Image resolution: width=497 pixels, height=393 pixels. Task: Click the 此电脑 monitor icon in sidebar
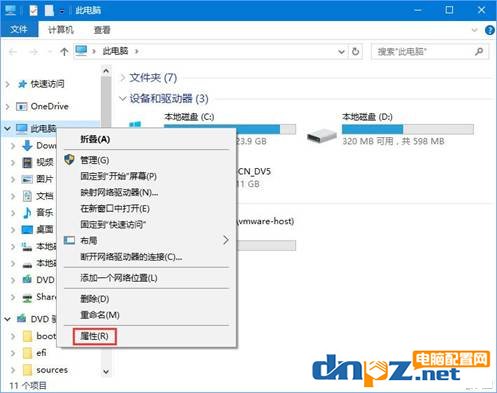pos(22,129)
